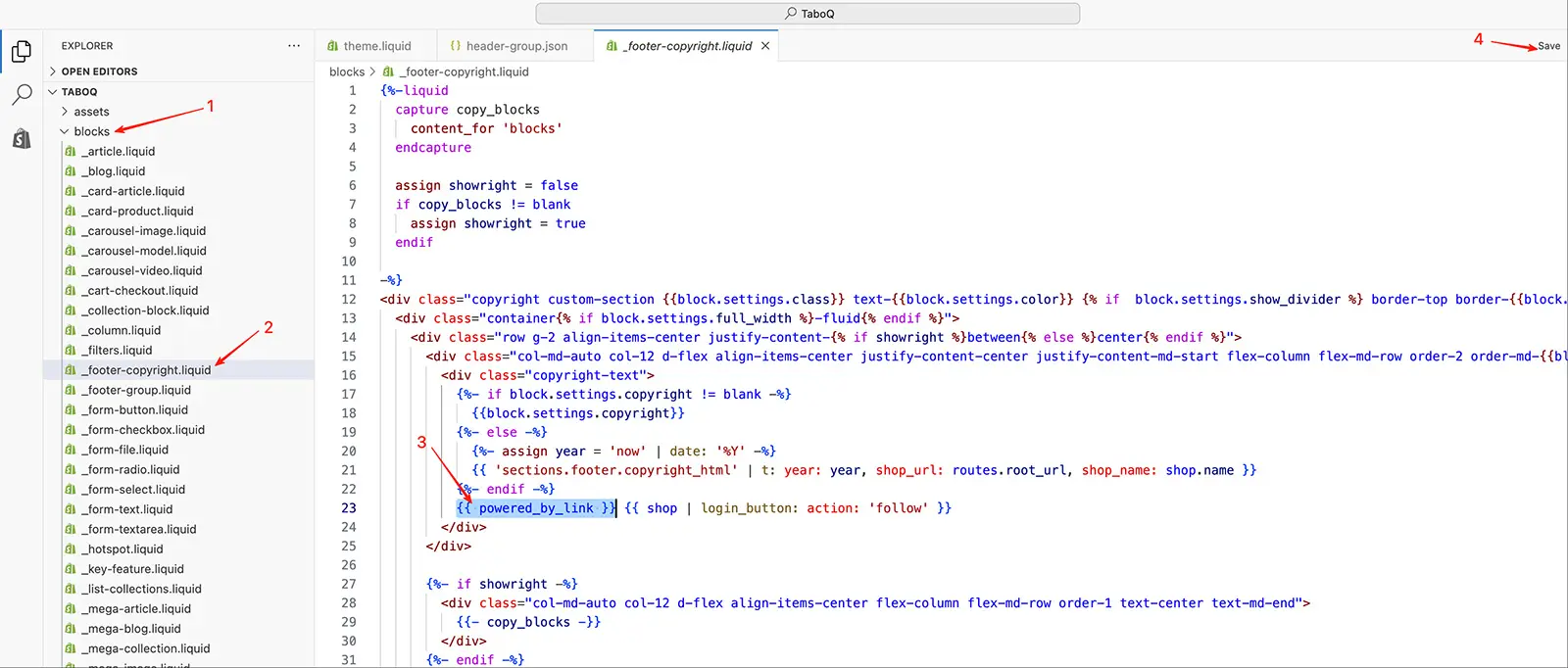Click login_button code on line 23

(747, 508)
